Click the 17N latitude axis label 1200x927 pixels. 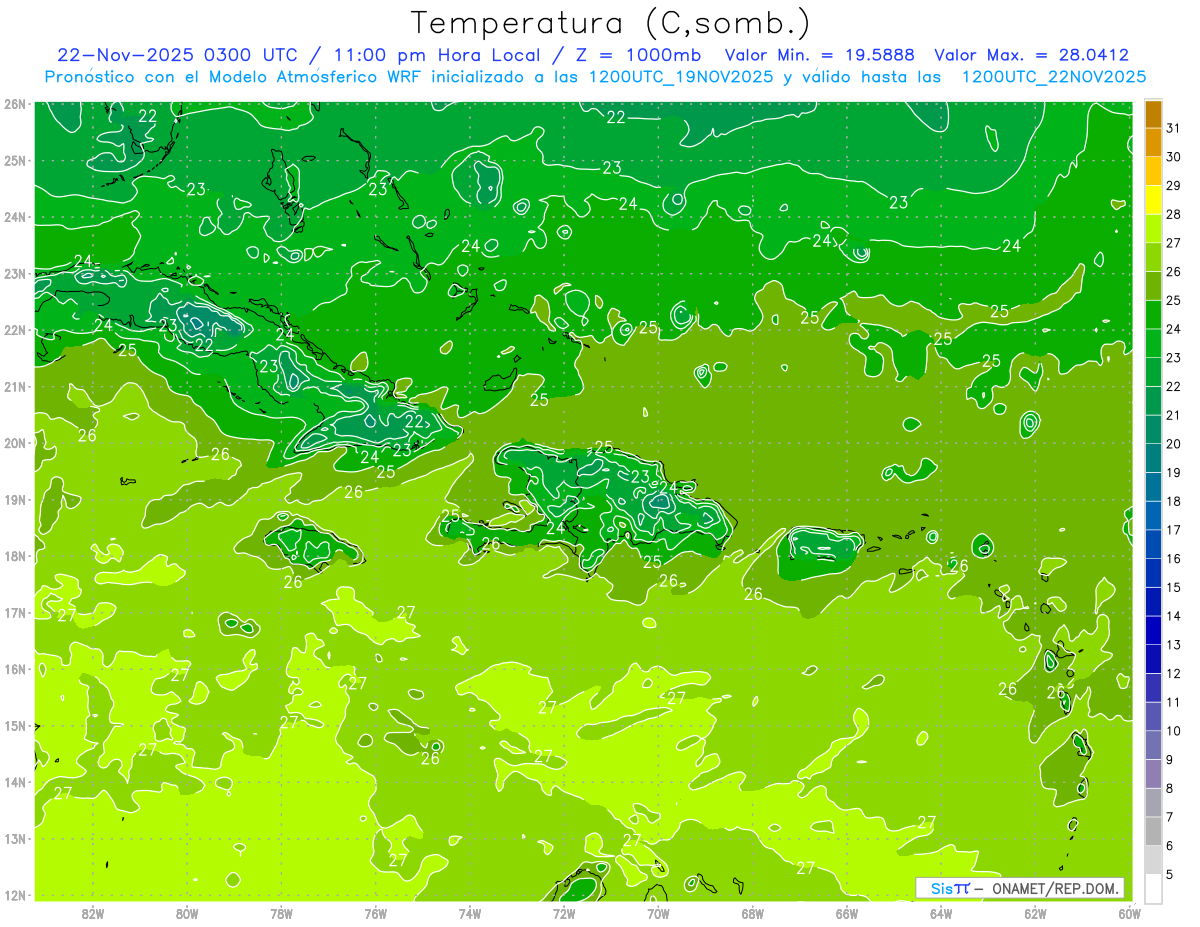[x=15, y=612]
